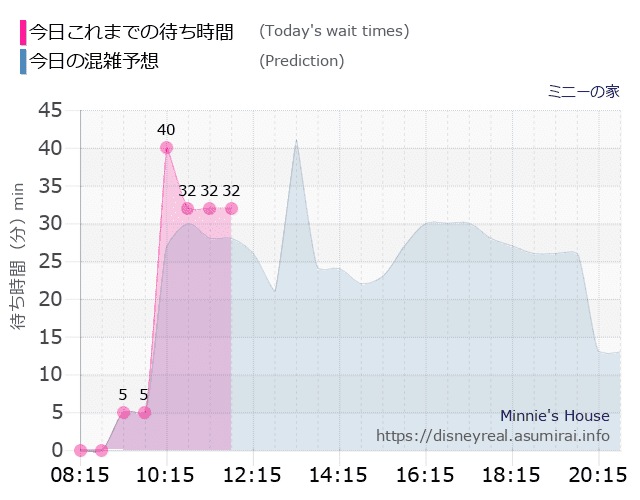
Task: Click the first 5-minute data point marker
Action: (123, 412)
